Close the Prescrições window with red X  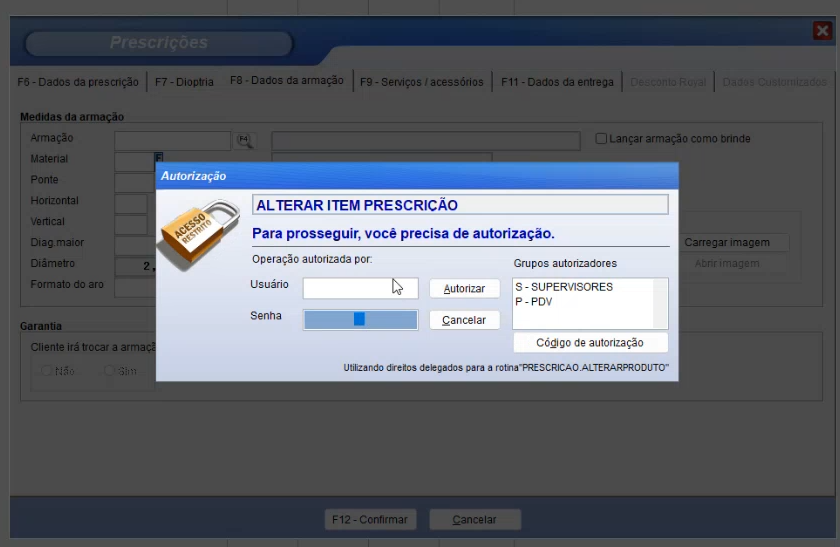[x=822, y=31]
